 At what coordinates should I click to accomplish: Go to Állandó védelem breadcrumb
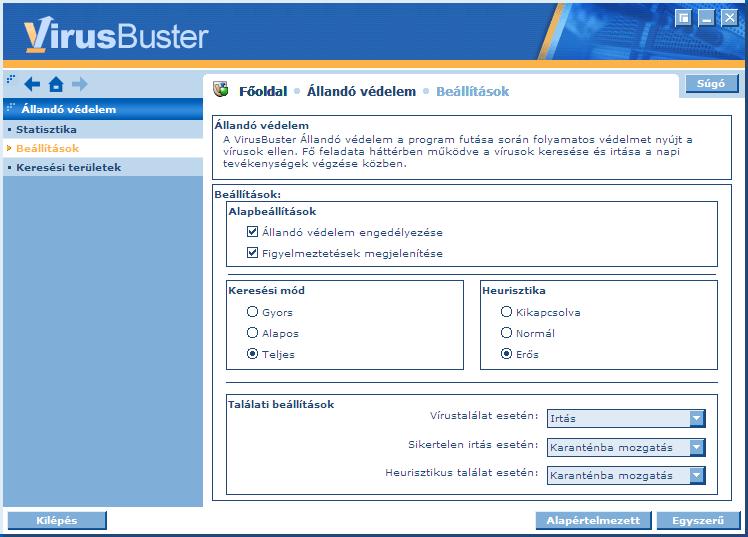(361, 91)
